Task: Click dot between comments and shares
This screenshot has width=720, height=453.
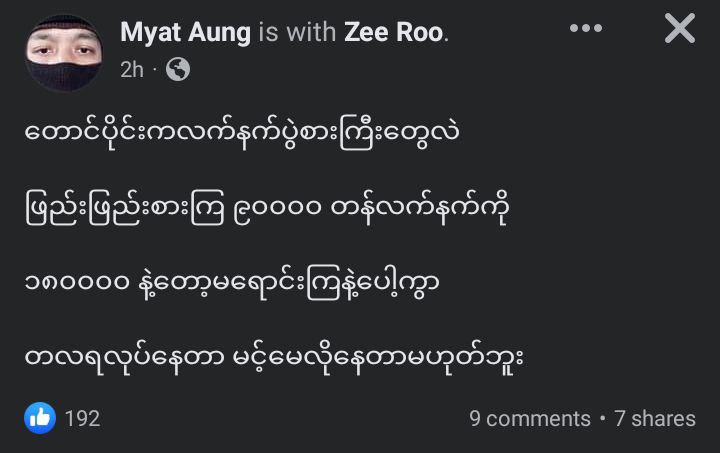Action: point(603,418)
